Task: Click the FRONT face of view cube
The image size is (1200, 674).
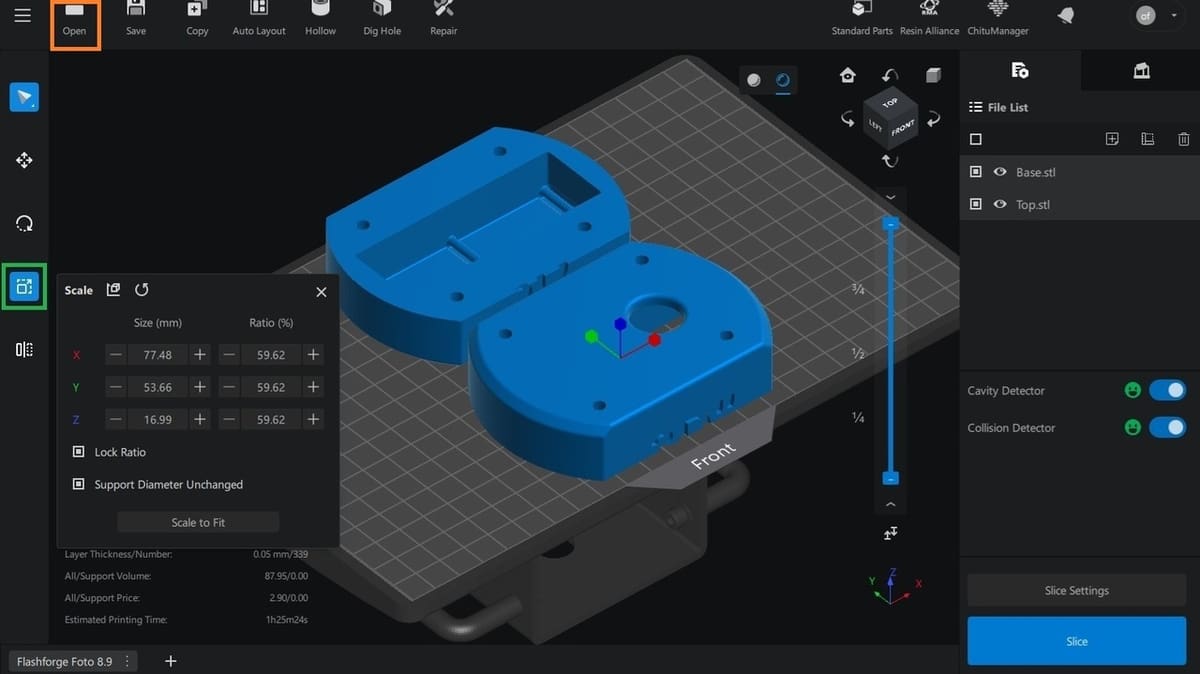Action: [902, 128]
